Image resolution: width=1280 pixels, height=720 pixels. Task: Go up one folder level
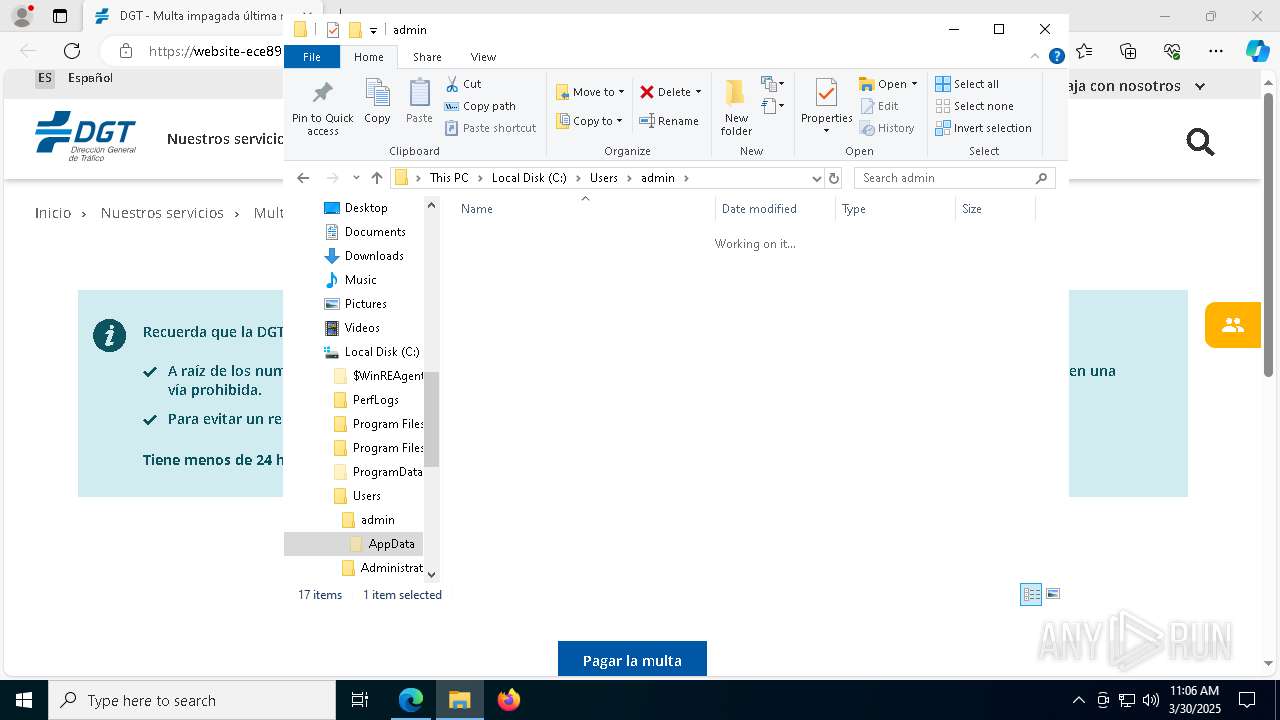(x=377, y=178)
